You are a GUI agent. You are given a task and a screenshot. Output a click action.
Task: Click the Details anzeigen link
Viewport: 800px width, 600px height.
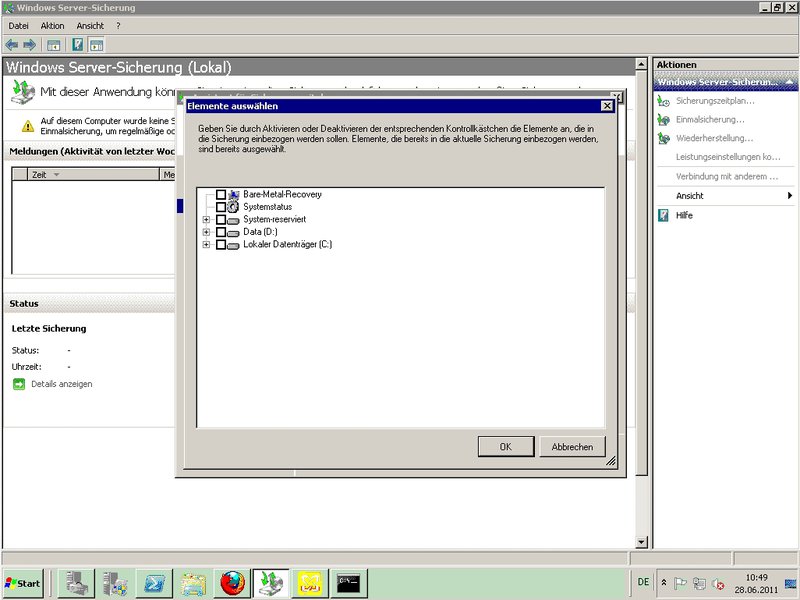click(62, 384)
